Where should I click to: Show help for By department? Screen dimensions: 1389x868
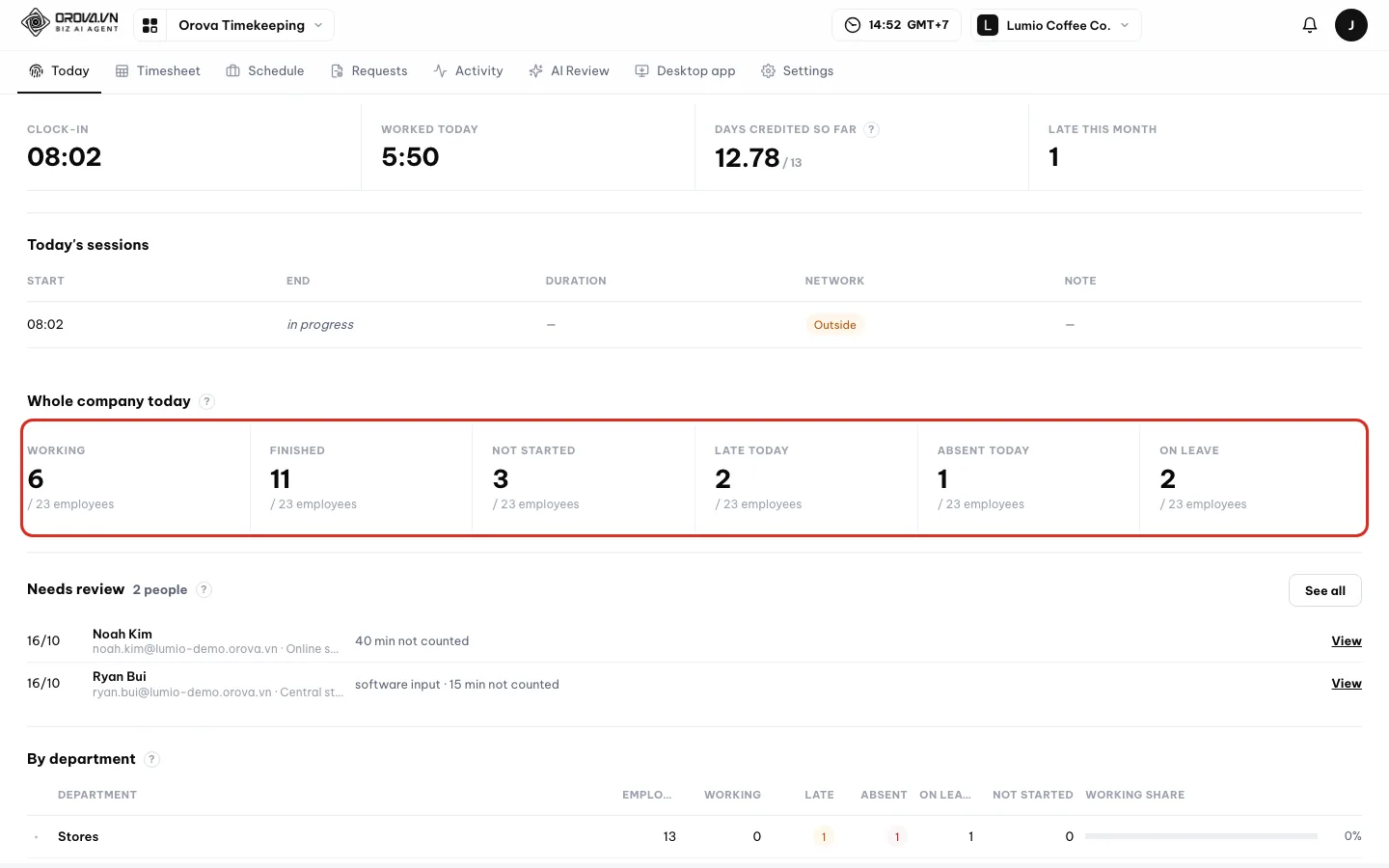click(151, 759)
